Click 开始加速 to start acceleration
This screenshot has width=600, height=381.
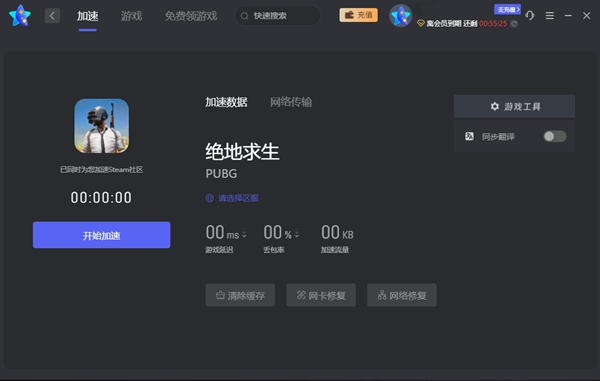[101, 235]
